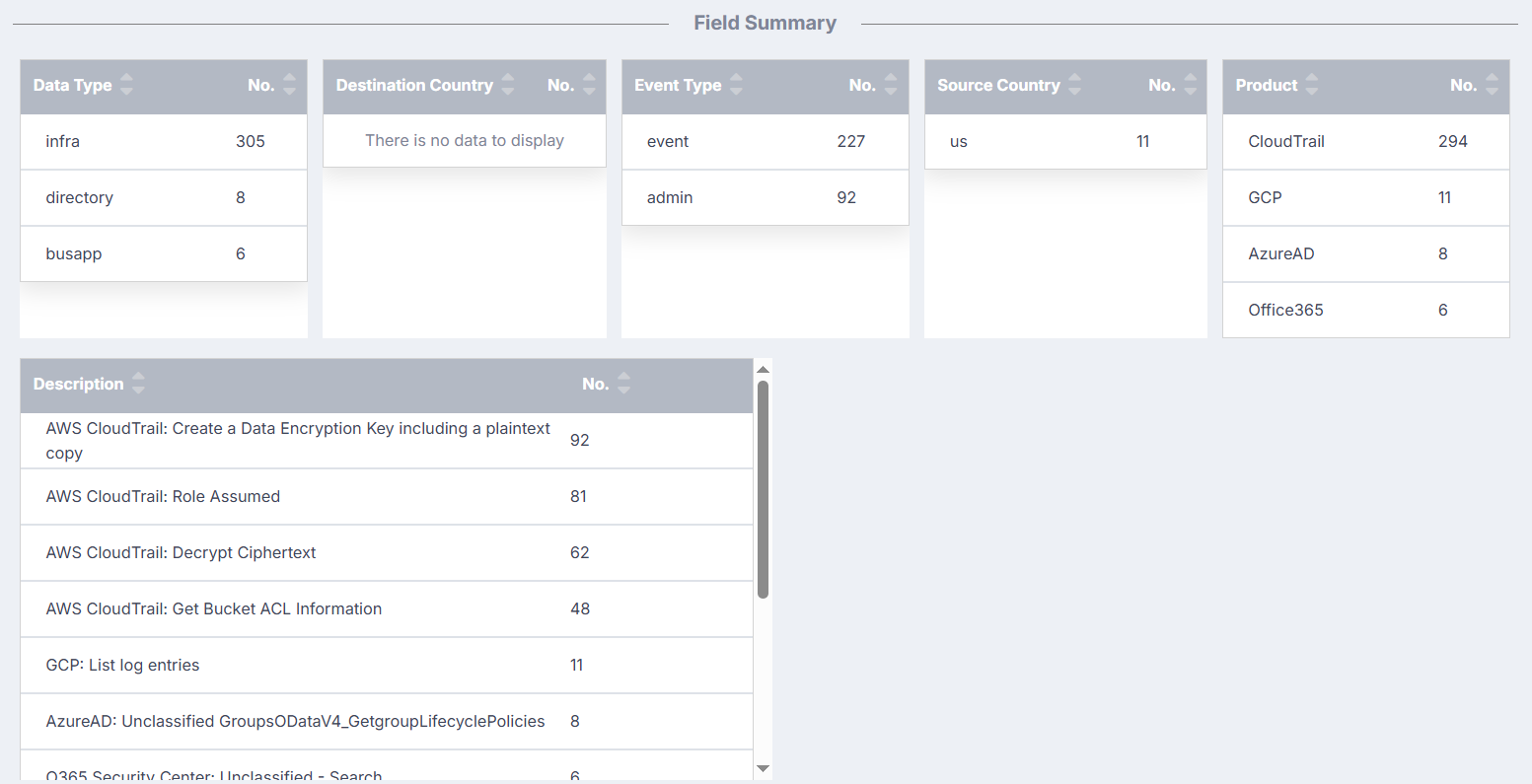Viewport: 1532px width, 784px height.
Task: Sort by Destination Country column icon
Action: coord(508,85)
